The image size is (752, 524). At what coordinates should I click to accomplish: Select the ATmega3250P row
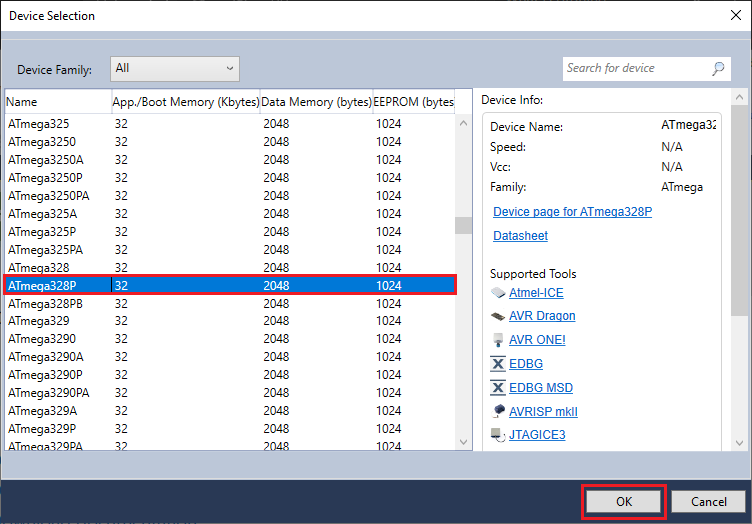230,178
